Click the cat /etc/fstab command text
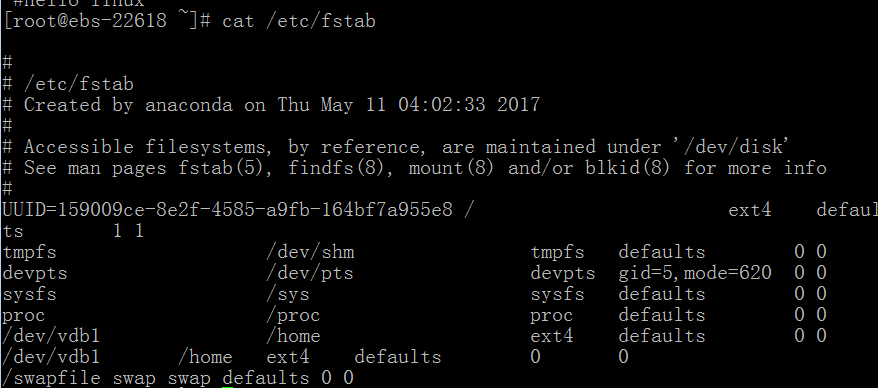 299,21
